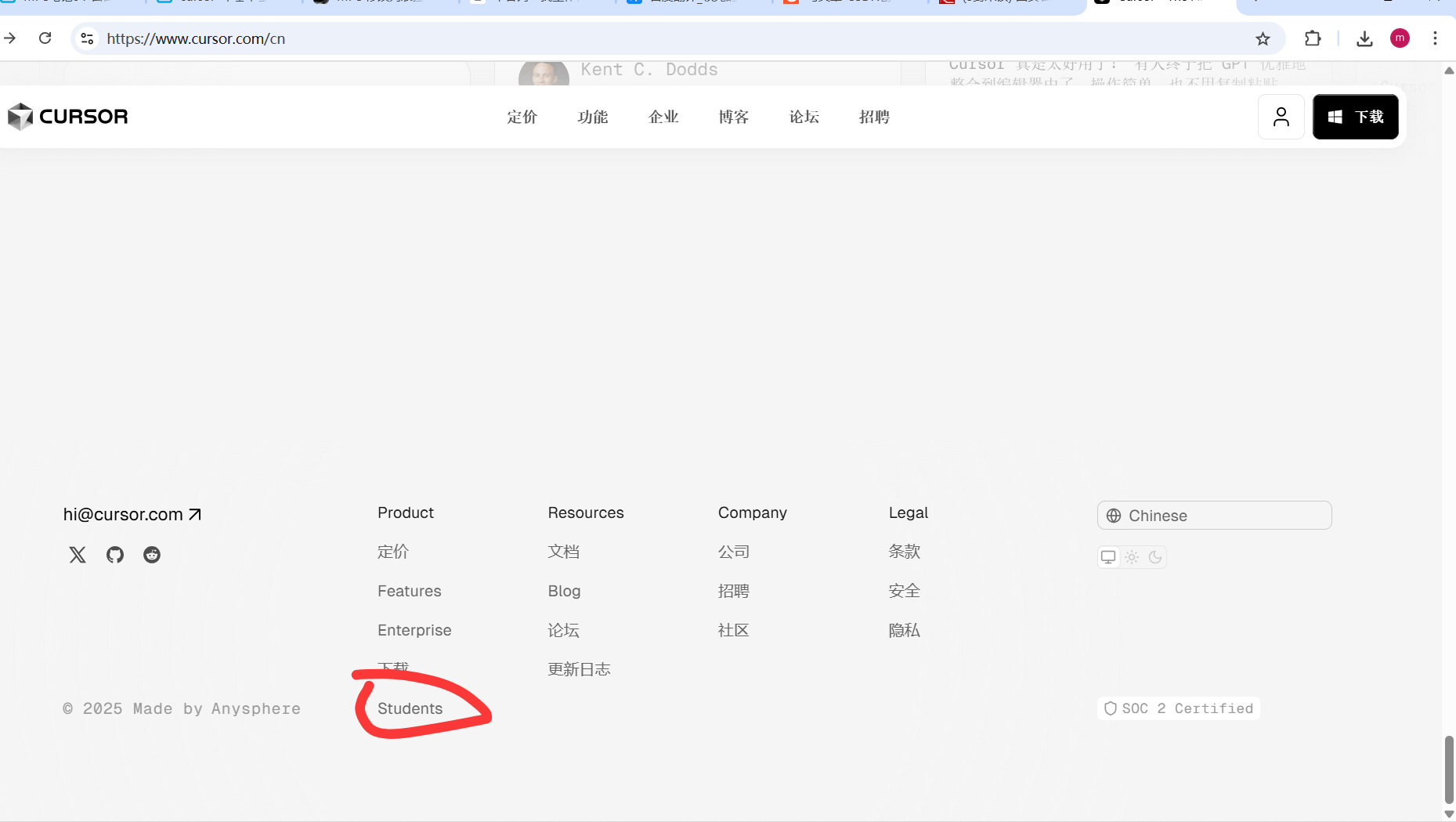Open 博客 in top navigation
This screenshot has width=1456, height=822.
(734, 117)
